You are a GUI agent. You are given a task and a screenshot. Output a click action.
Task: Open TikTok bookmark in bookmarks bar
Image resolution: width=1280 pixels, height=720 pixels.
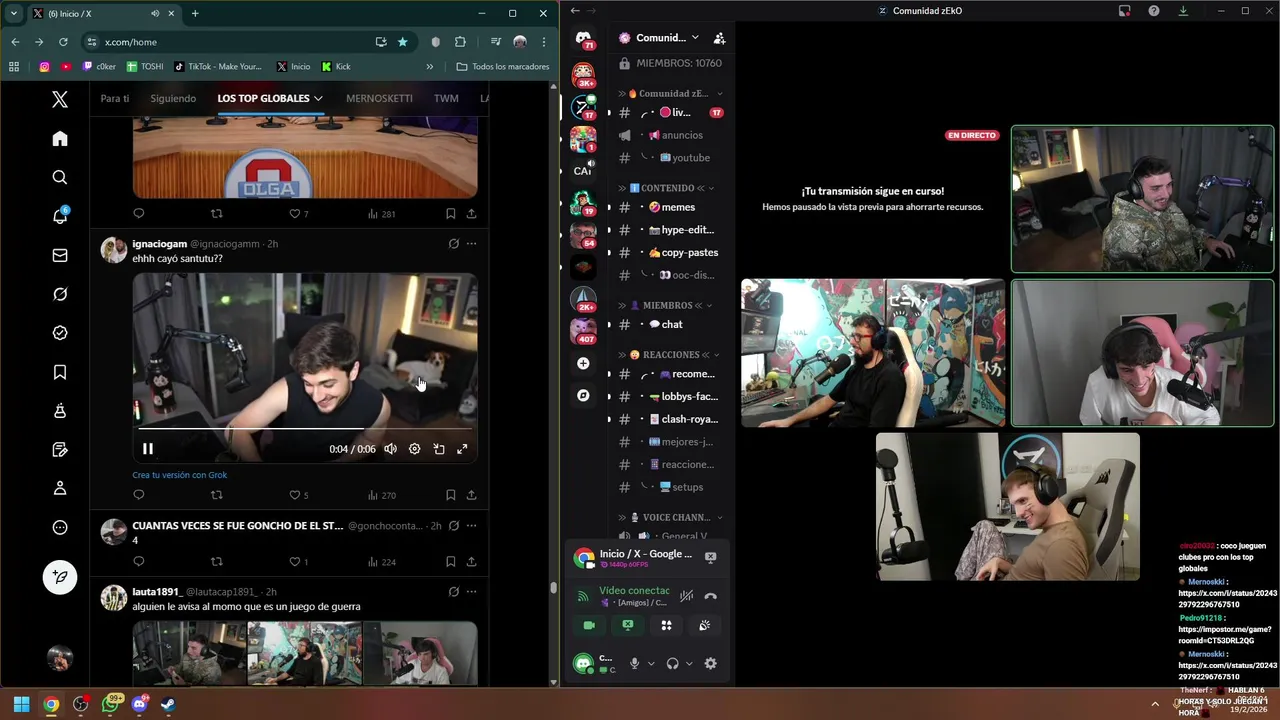point(218,67)
